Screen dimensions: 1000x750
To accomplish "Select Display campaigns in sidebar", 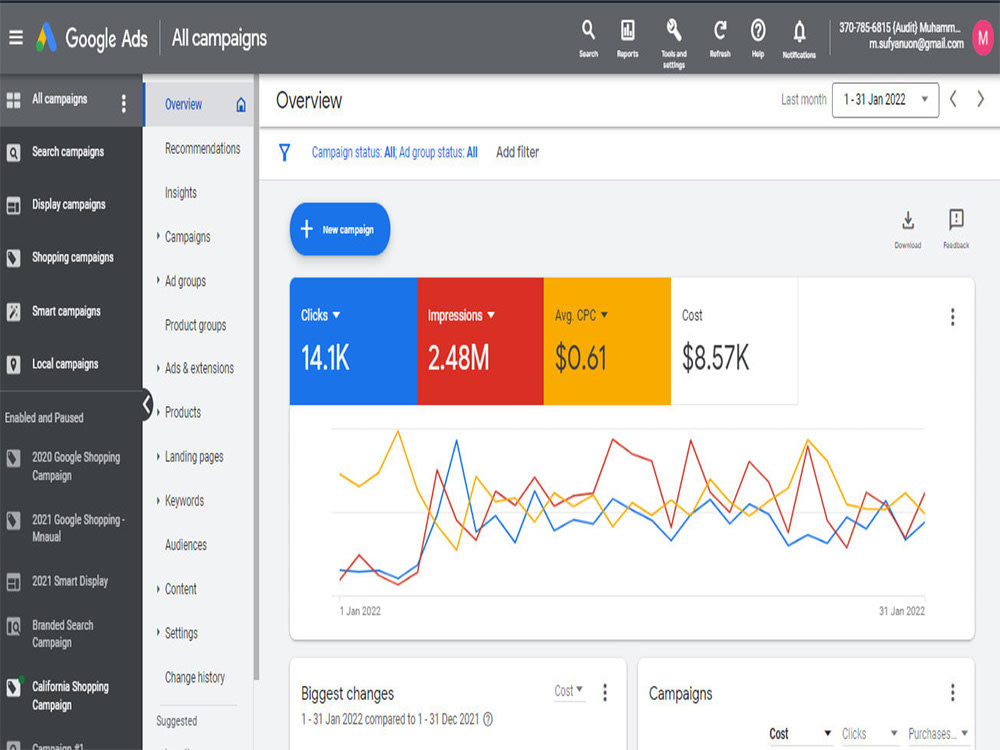I will point(71,205).
